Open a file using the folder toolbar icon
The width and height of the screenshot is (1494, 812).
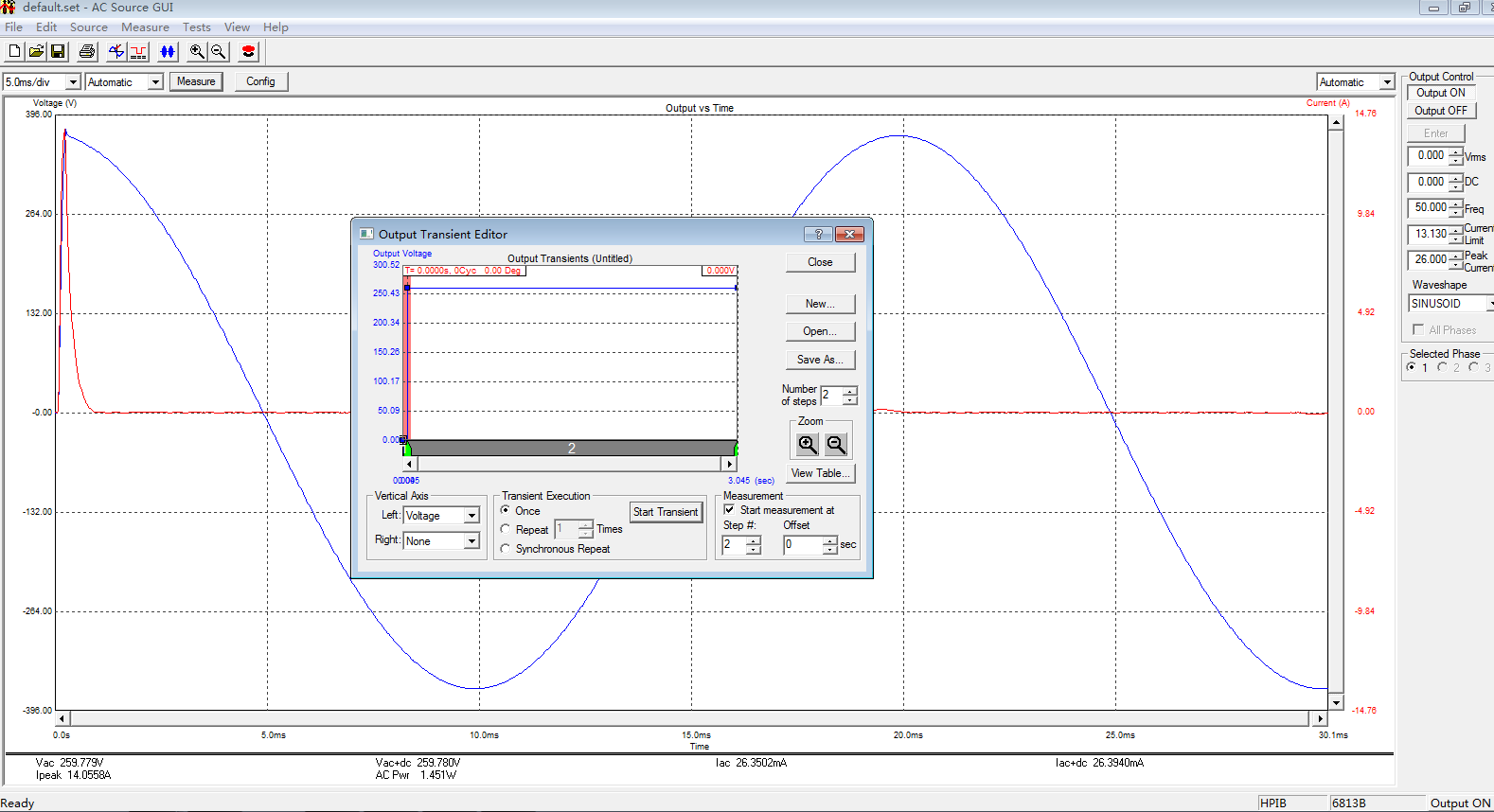tap(36, 51)
